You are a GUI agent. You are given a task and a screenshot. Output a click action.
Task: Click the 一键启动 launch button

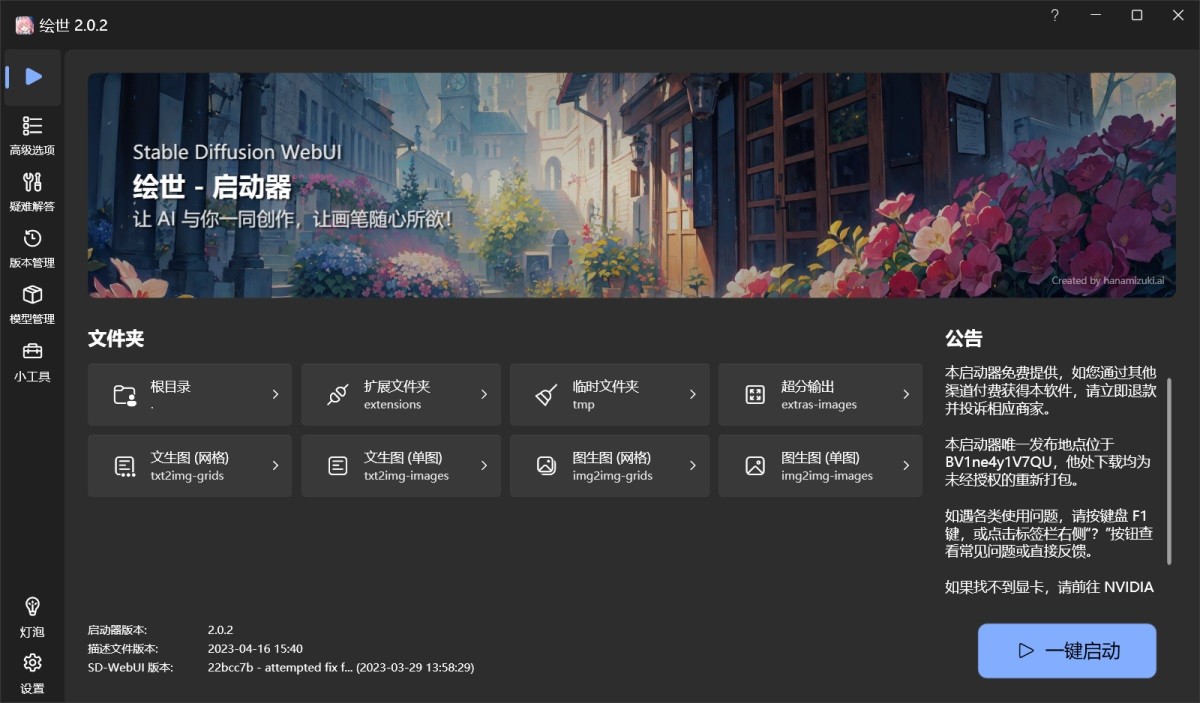click(1066, 650)
